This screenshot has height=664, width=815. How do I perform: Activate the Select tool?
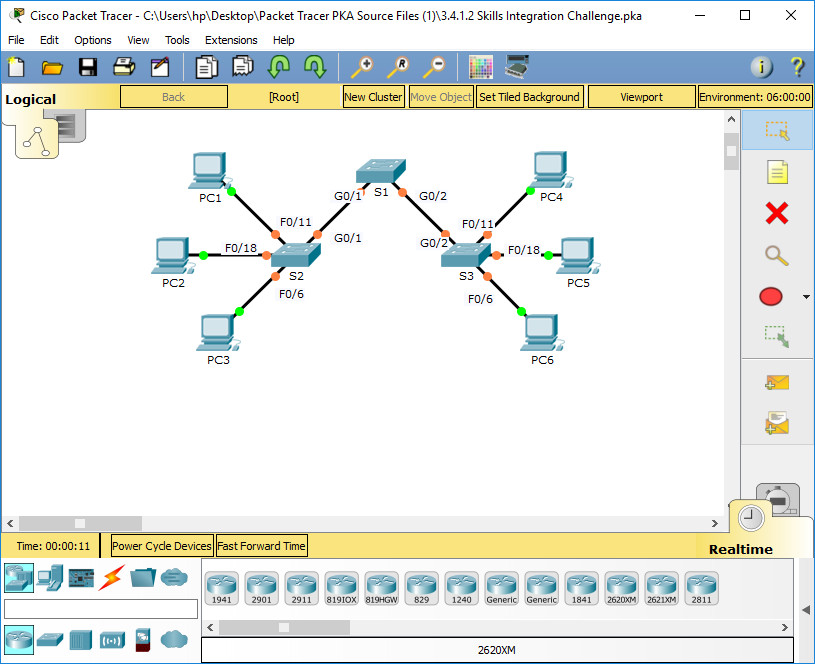(x=778, y=131)
